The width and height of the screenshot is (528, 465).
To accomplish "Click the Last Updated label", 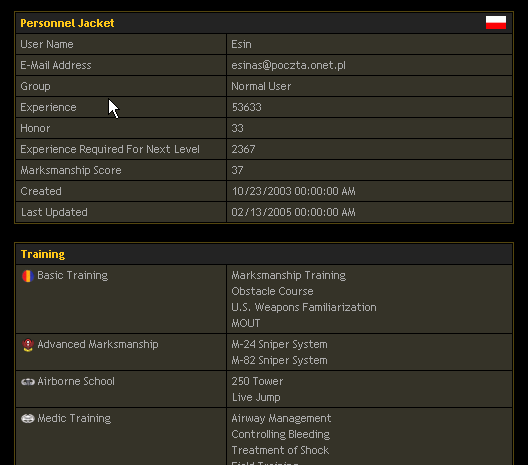I will point(54,212).
